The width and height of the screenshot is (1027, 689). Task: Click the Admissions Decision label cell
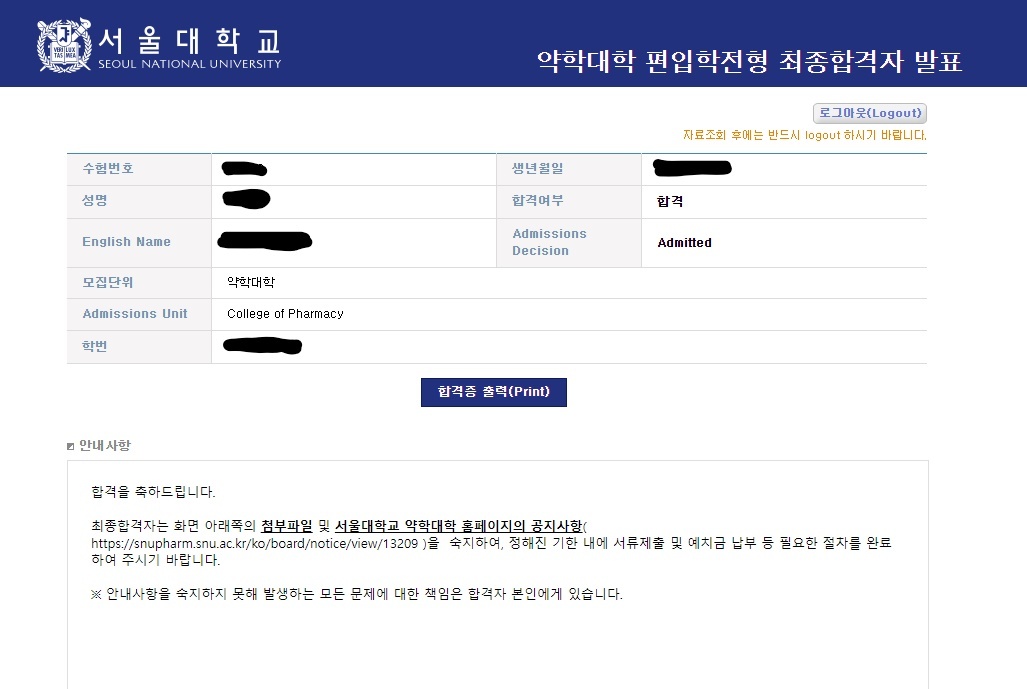coord(569,242)
